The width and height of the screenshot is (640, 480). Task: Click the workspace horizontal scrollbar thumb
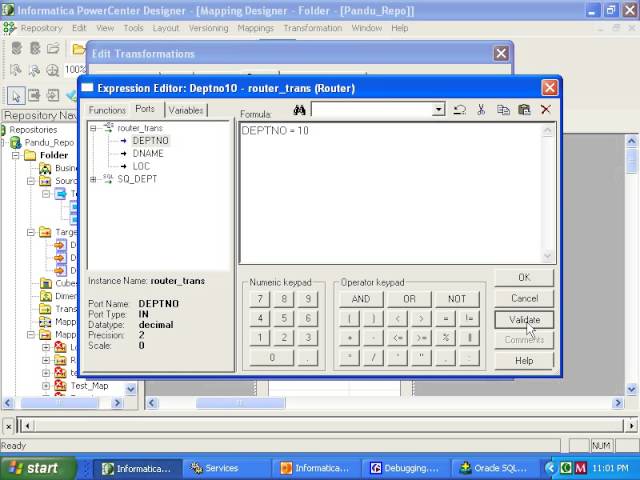point(240,403)
